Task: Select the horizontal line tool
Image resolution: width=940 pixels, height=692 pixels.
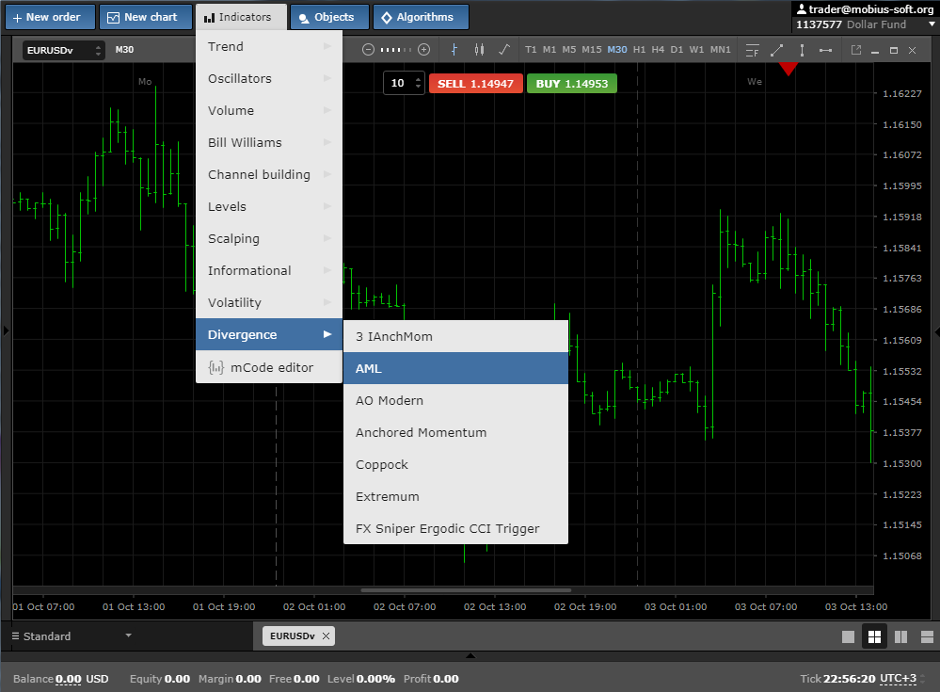Action: coord(825,50)
